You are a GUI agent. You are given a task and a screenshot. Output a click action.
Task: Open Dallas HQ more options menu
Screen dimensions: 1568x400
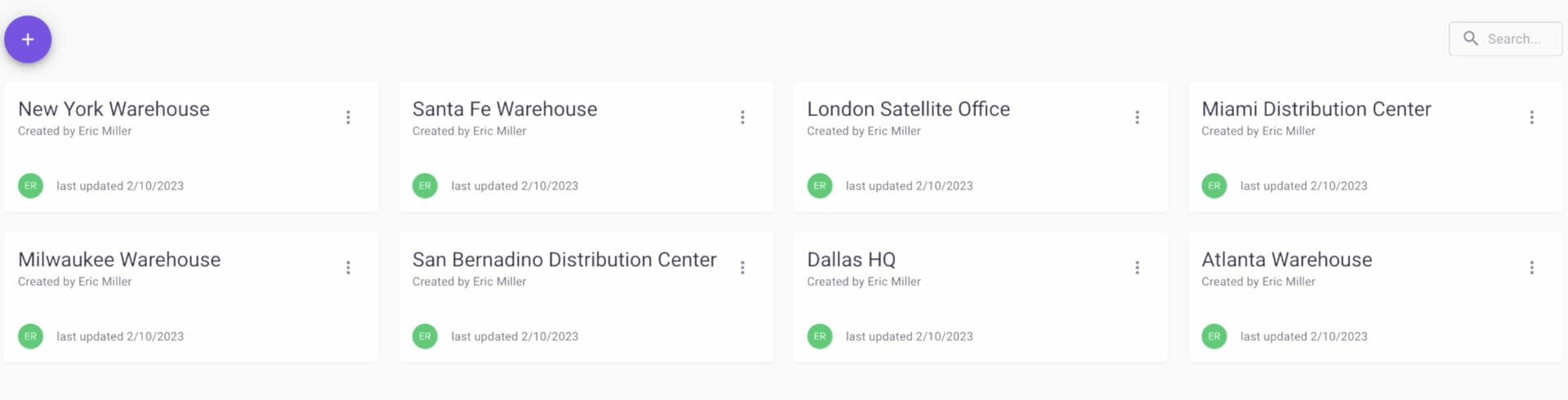(x=1137, y=268)
